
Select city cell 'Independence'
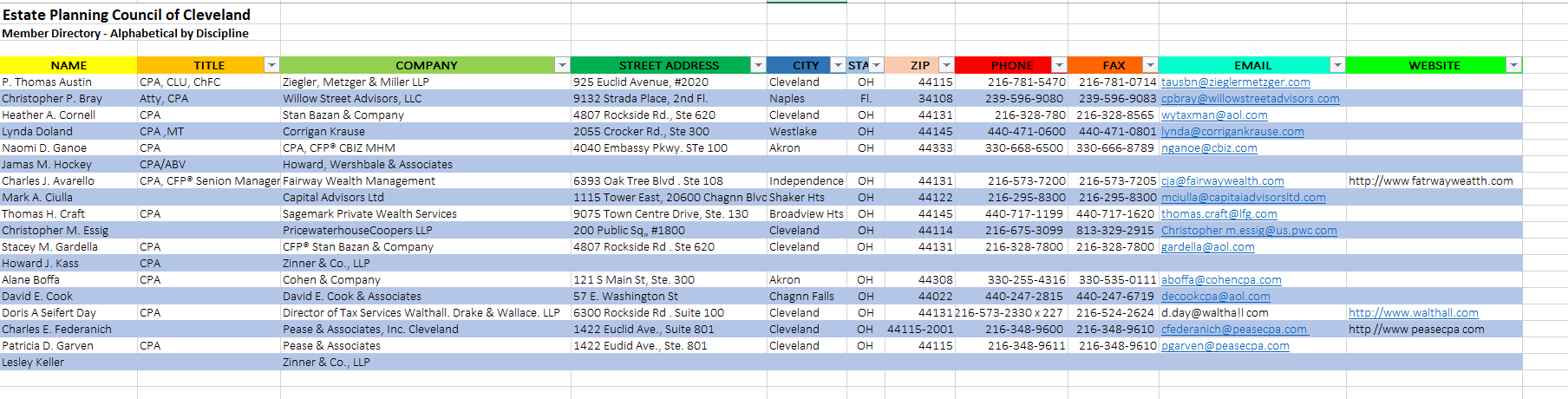tap(807, 181)
